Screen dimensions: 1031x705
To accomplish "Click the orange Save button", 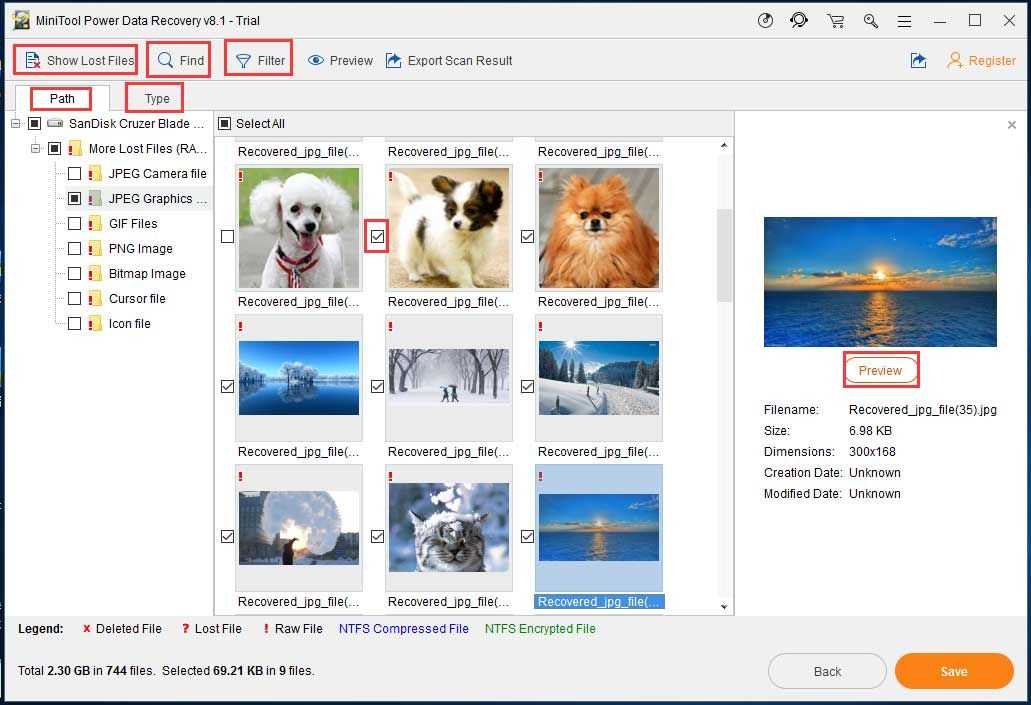I will 953,671.
